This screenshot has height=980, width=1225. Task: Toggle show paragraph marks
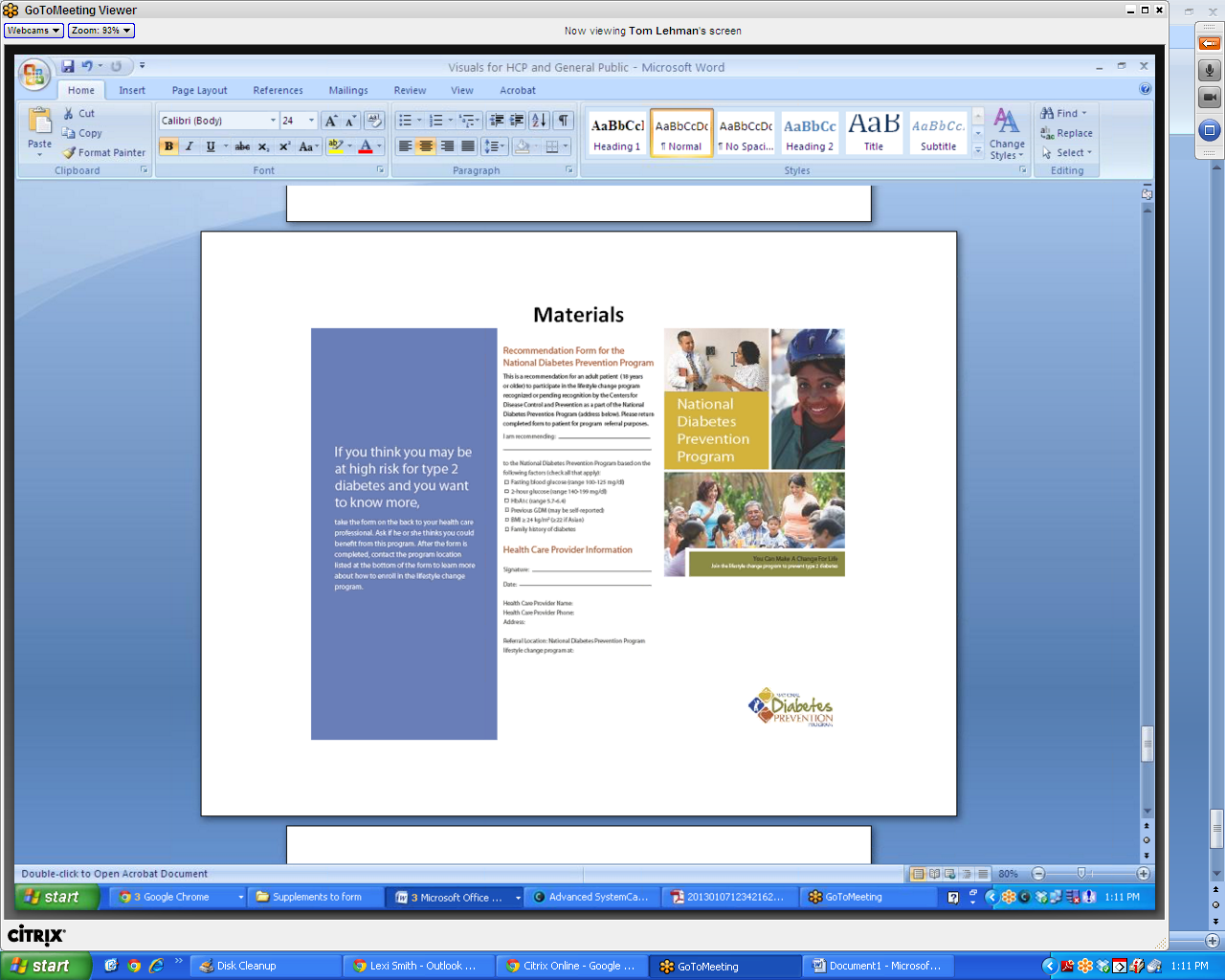[564, 121]
